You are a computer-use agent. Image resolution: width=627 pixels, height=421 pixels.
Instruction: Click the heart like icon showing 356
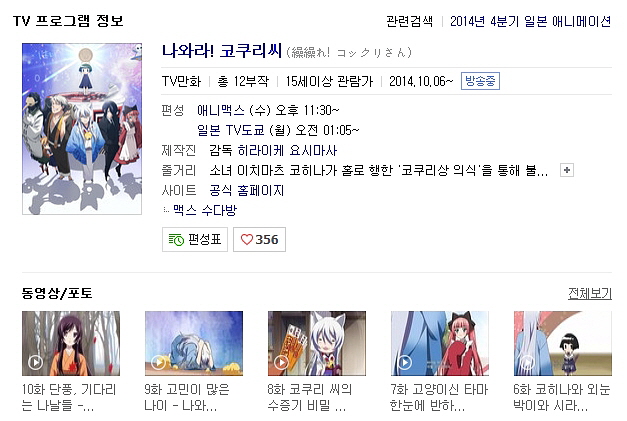pyautogui.click(x=246, y=239)
